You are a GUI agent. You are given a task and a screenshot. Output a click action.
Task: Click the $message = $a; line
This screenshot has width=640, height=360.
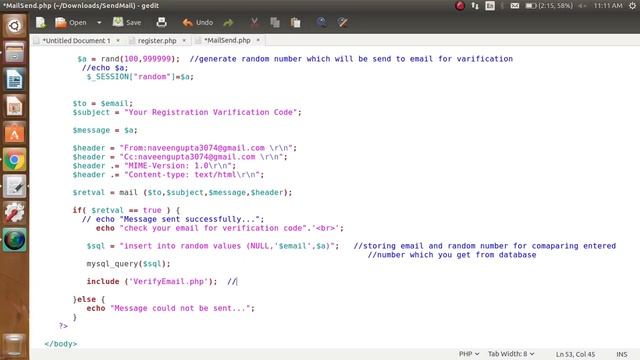(105, 130)
